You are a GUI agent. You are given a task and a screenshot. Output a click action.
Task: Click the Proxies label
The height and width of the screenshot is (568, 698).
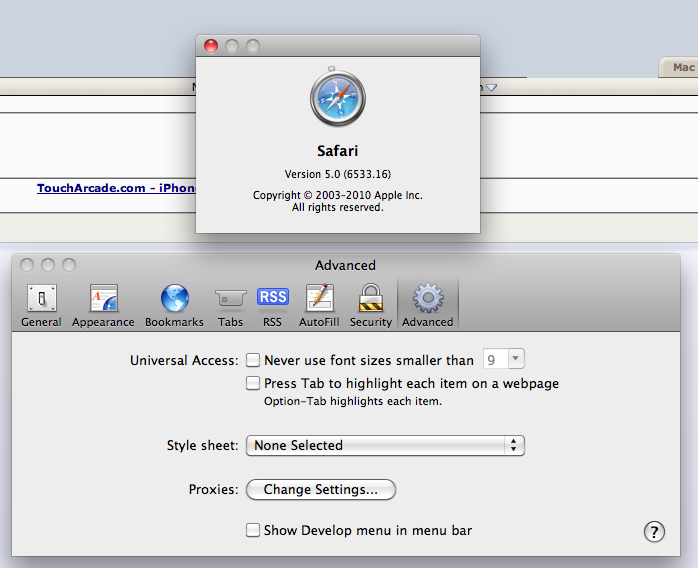[x=214, y=489]
